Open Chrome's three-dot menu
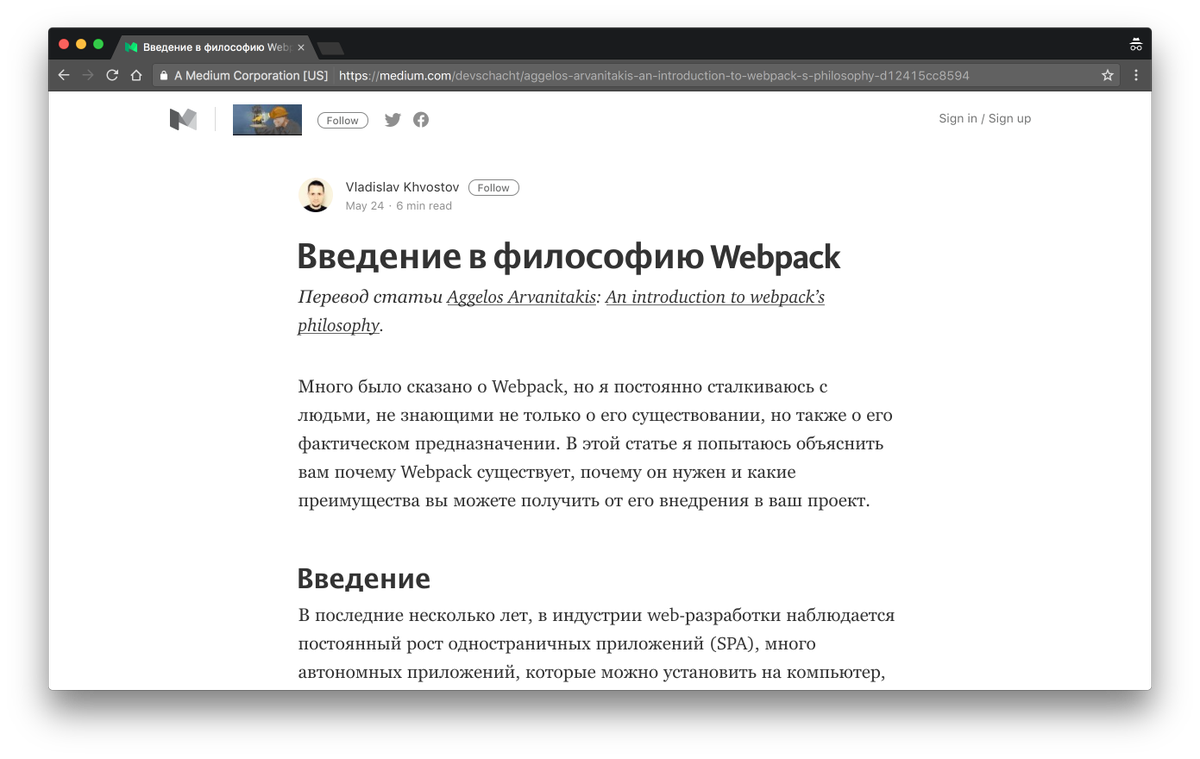 click(x=1135, y=75)
